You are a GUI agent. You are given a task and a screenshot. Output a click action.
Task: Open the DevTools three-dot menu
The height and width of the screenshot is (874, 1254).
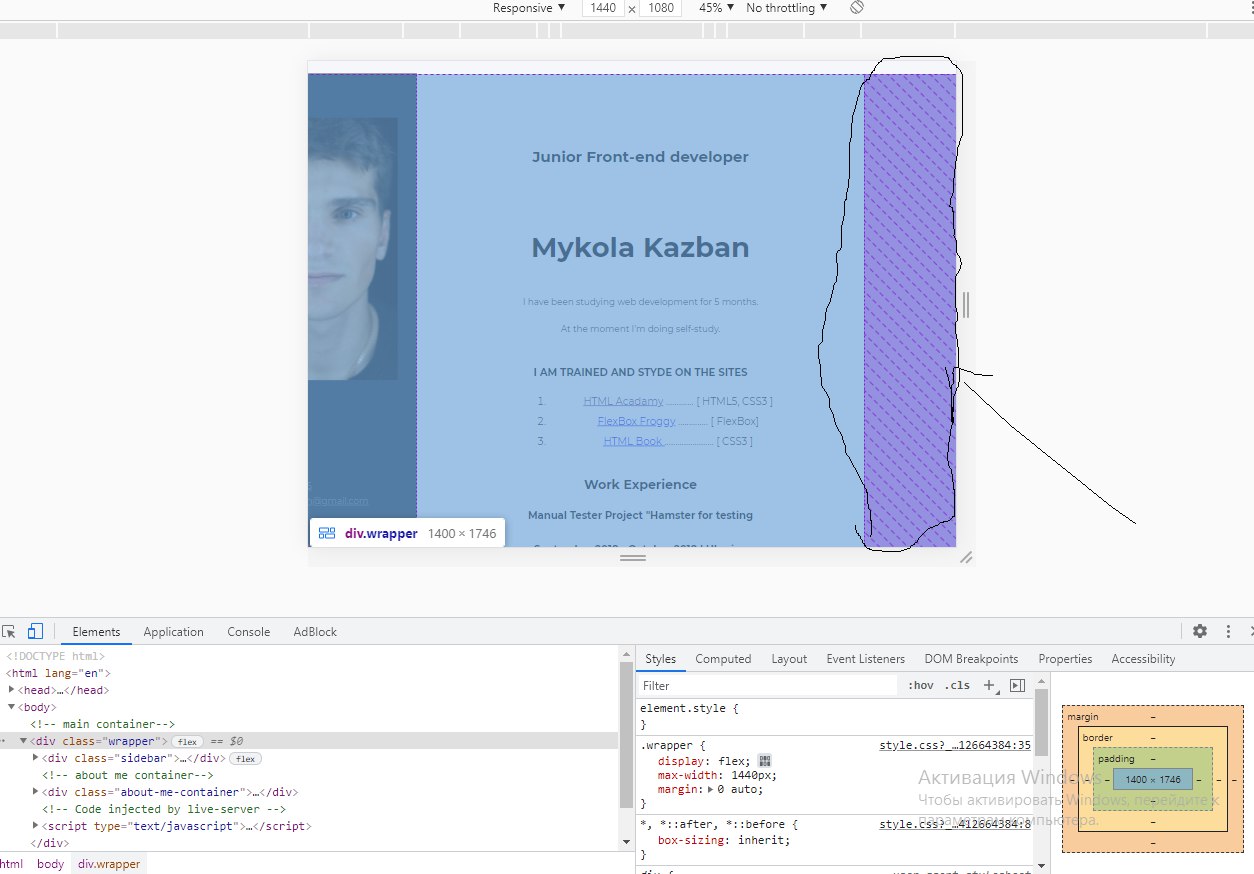pos(1229,631)
